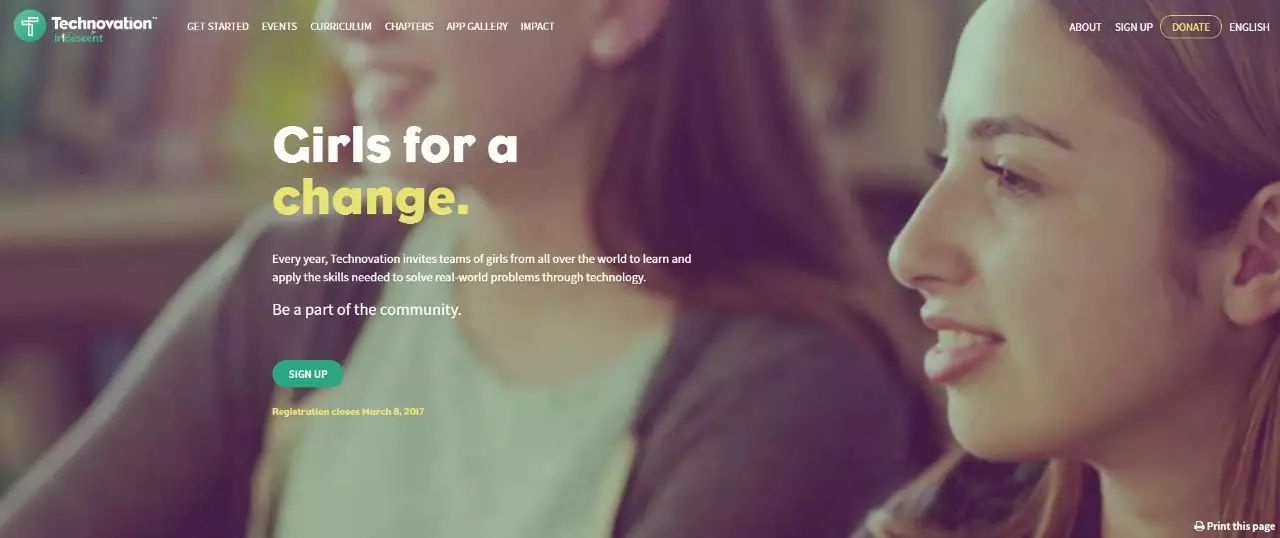Open the CURRICULUM section
This screenshot has width=1280, height=538.
point(341,27)
